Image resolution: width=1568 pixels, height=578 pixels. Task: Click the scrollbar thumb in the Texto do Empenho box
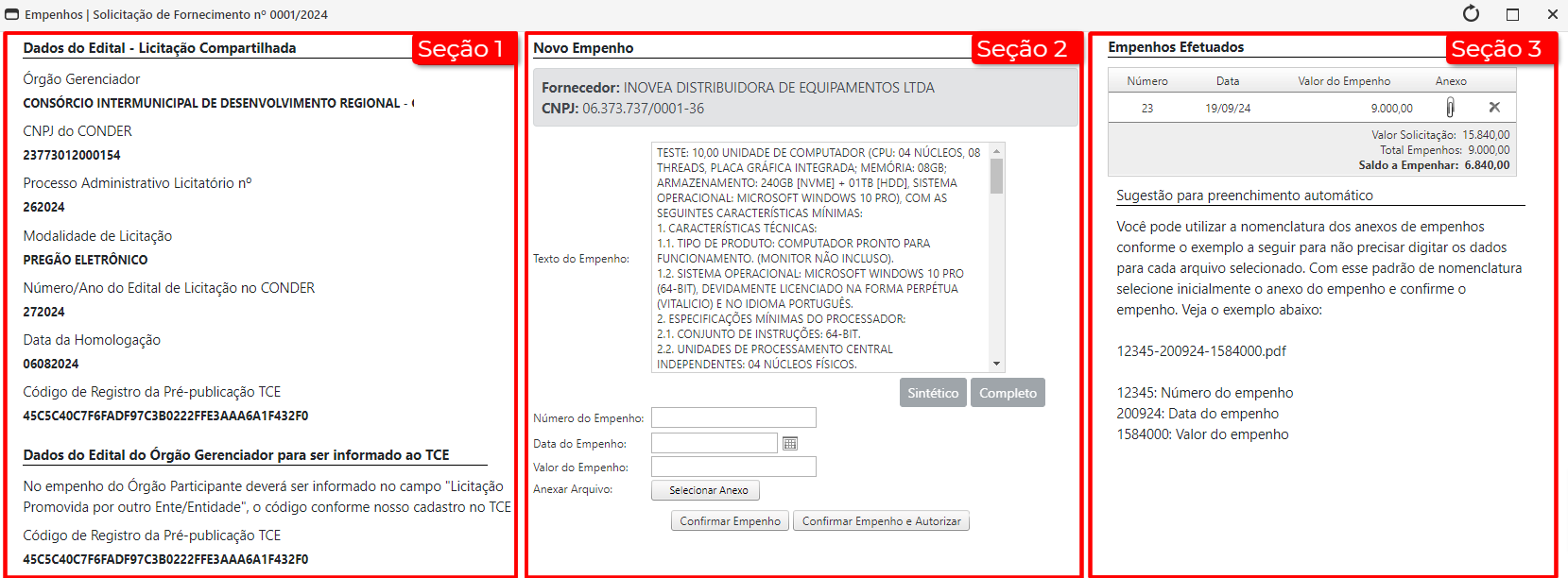996,176
